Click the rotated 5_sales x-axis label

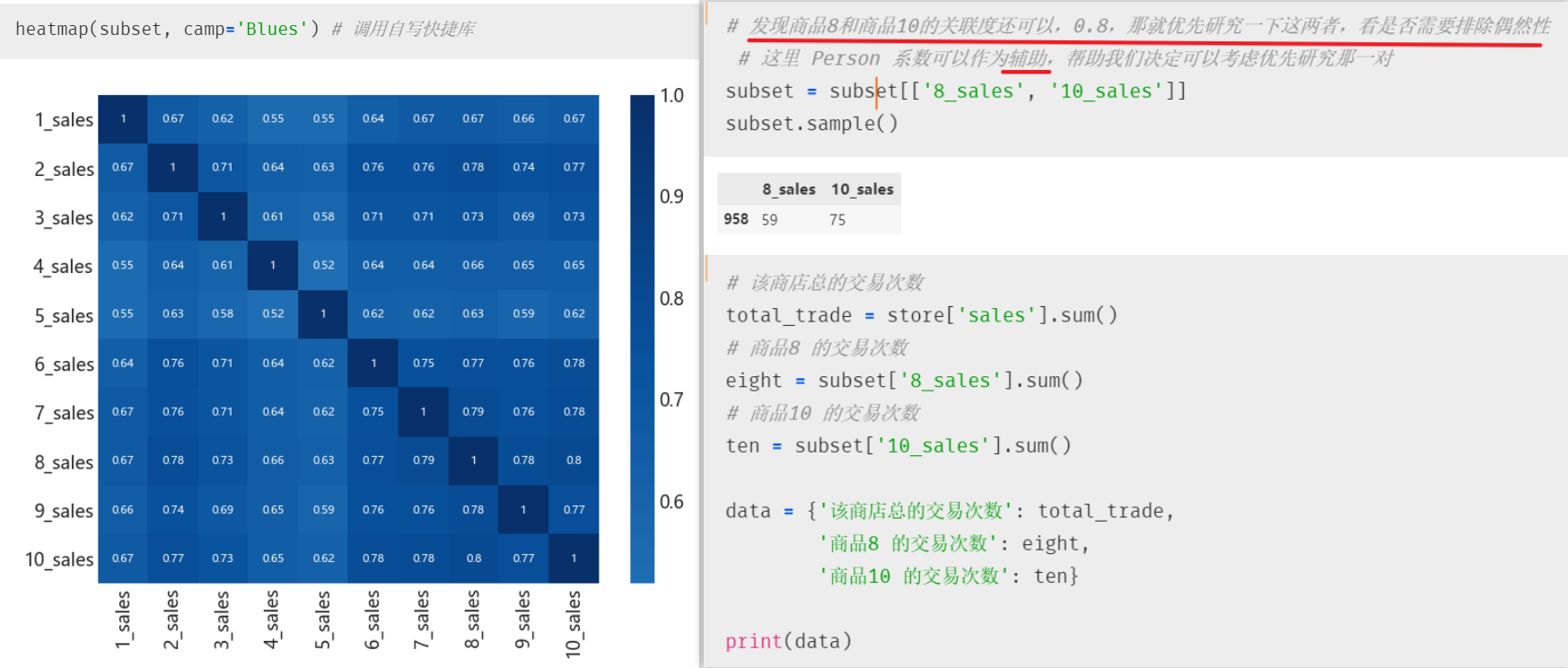pos(322,620)
